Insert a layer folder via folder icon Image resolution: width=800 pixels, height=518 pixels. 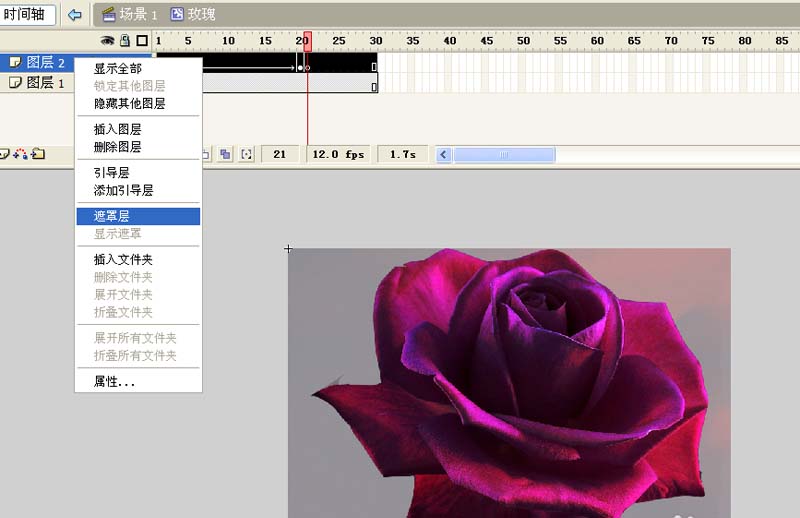tap(38, 154)
